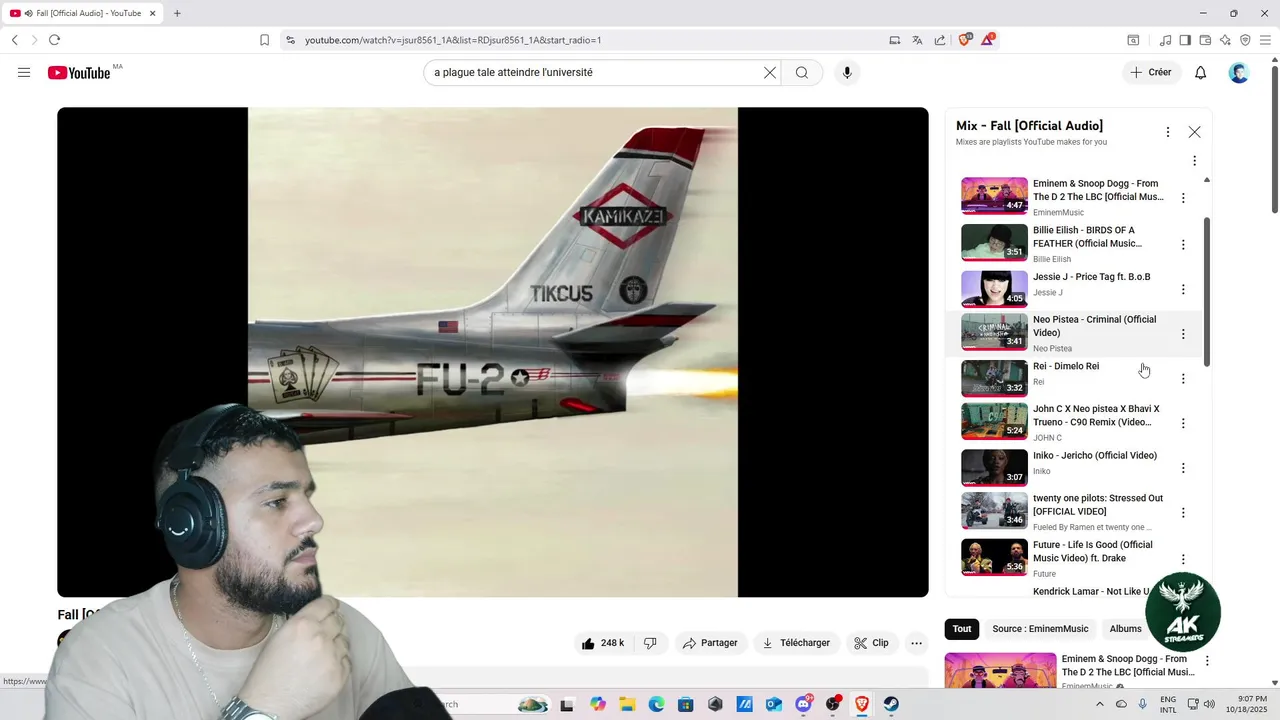Close the Mix playlist panel
Viewport: 1280px width, 720px height.
tap(1194, 132)
